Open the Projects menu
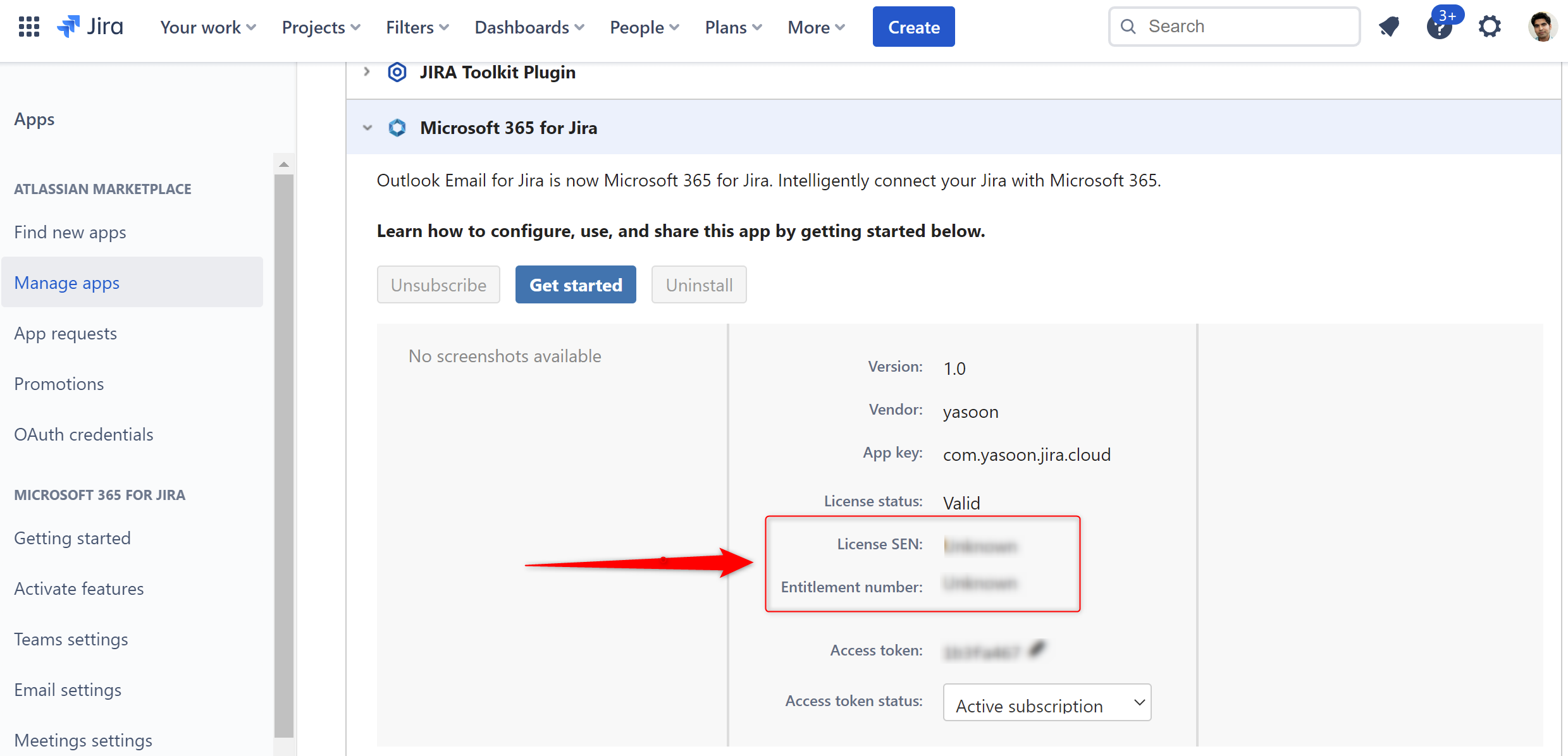This screenshot has height=756, width=1568. click(321, 27)
